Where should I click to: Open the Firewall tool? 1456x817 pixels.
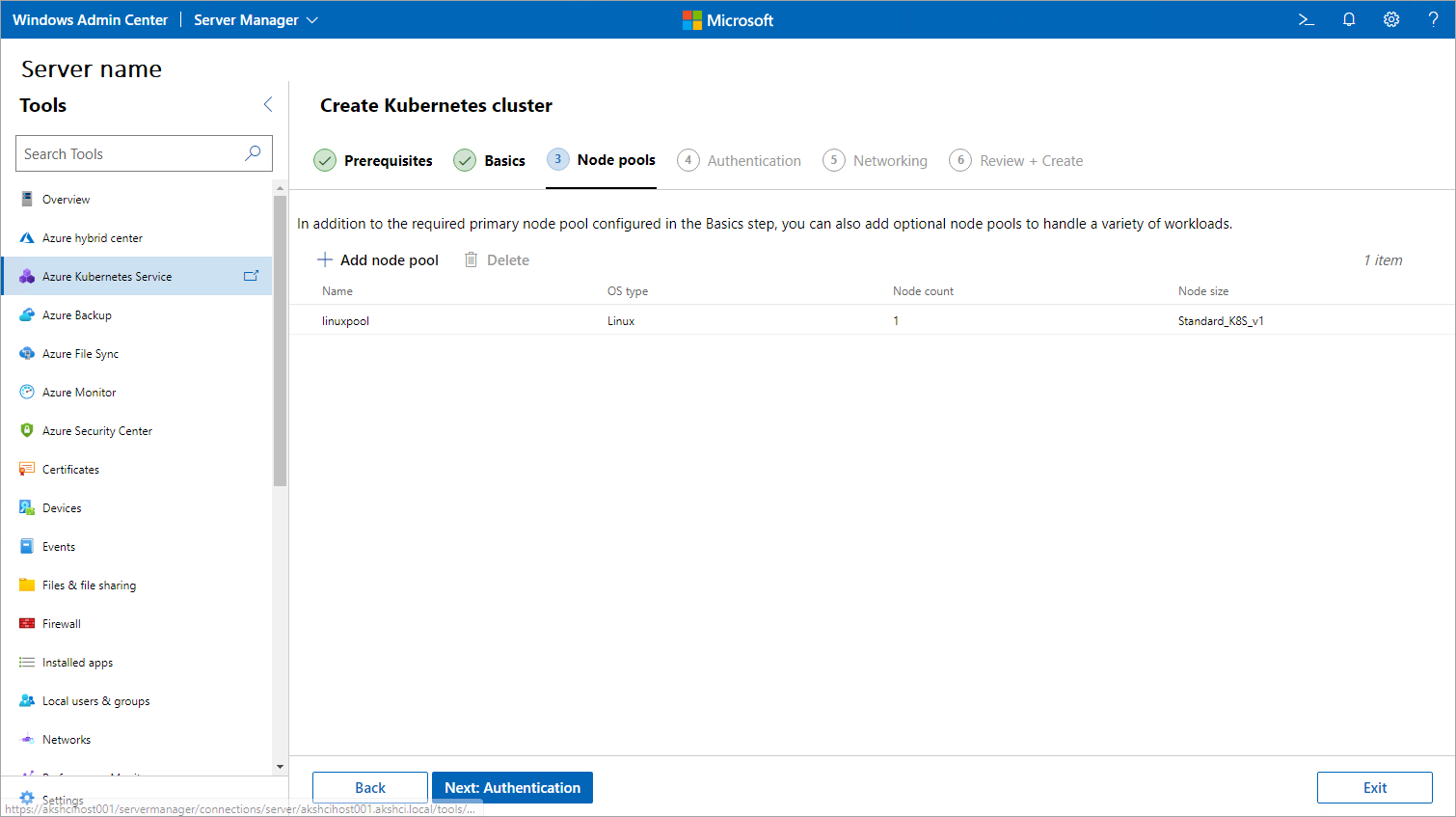coord(62,624)
